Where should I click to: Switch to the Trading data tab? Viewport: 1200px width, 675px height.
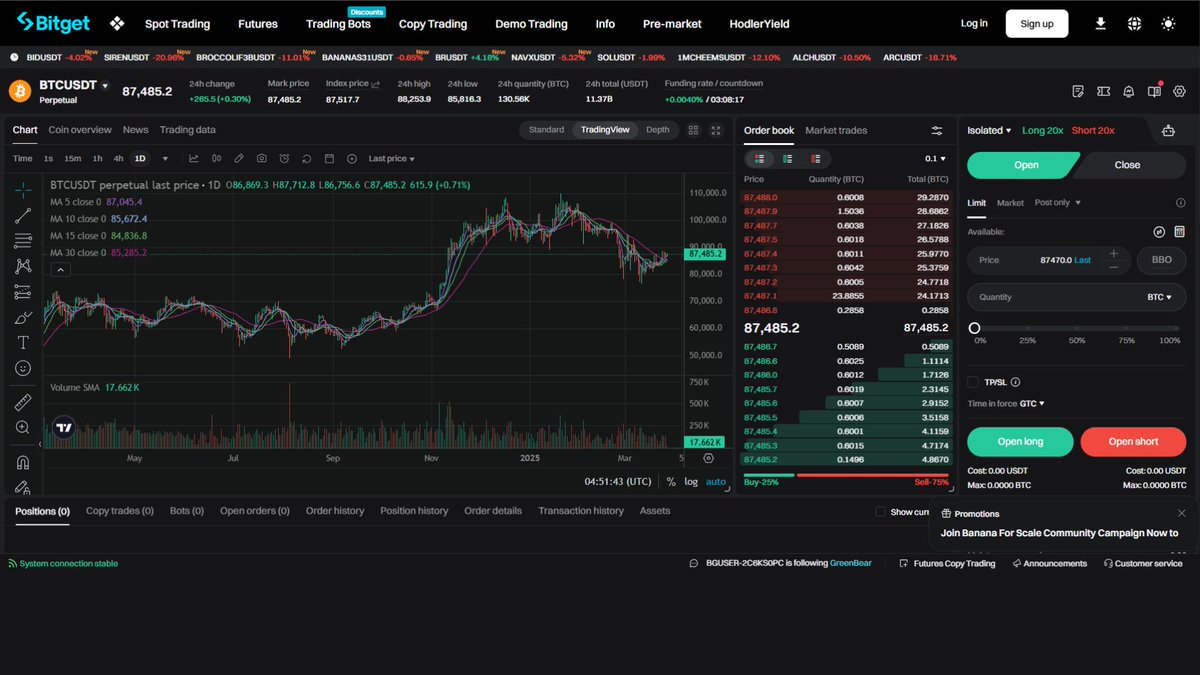click(187, 130)
